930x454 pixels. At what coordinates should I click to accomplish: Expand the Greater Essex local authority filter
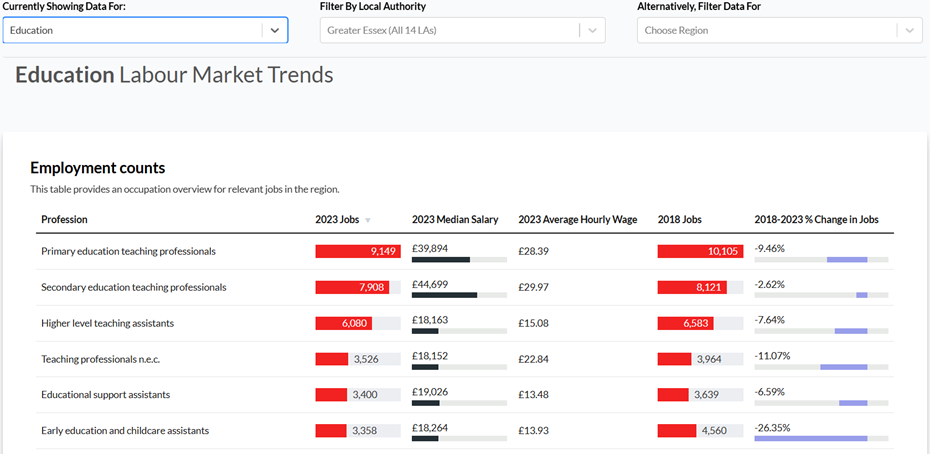tap(450, 30)
